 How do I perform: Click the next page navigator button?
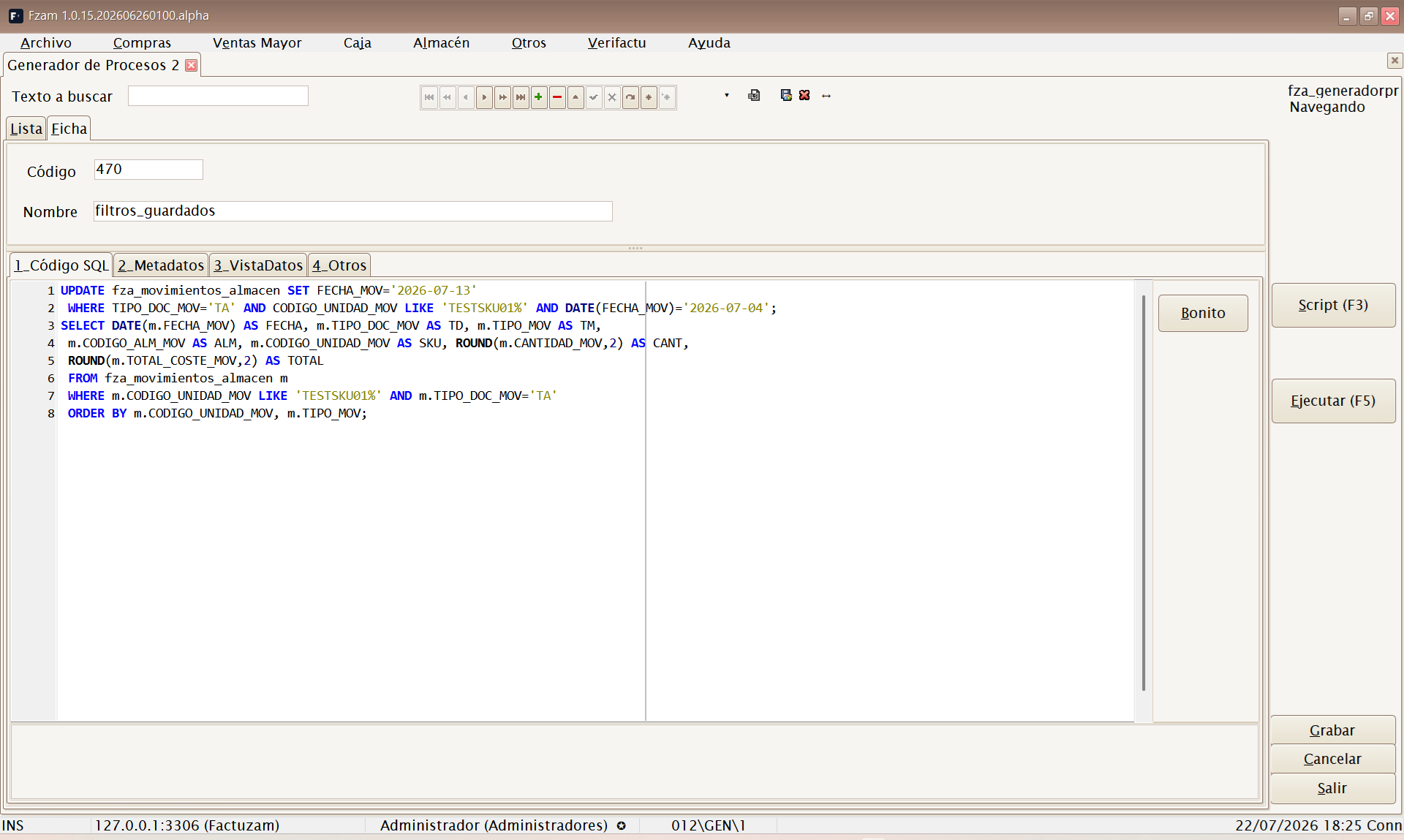click(x=502, y=97)
